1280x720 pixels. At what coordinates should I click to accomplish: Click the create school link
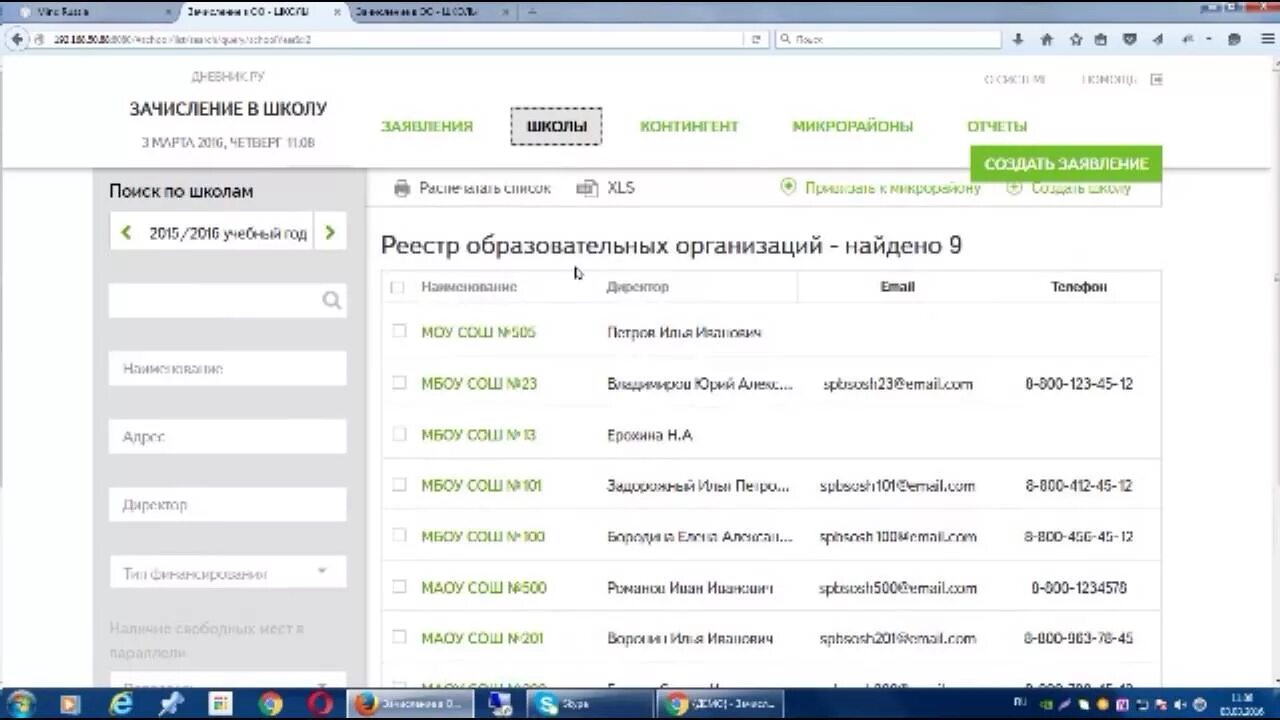[x=1069, y=188]
